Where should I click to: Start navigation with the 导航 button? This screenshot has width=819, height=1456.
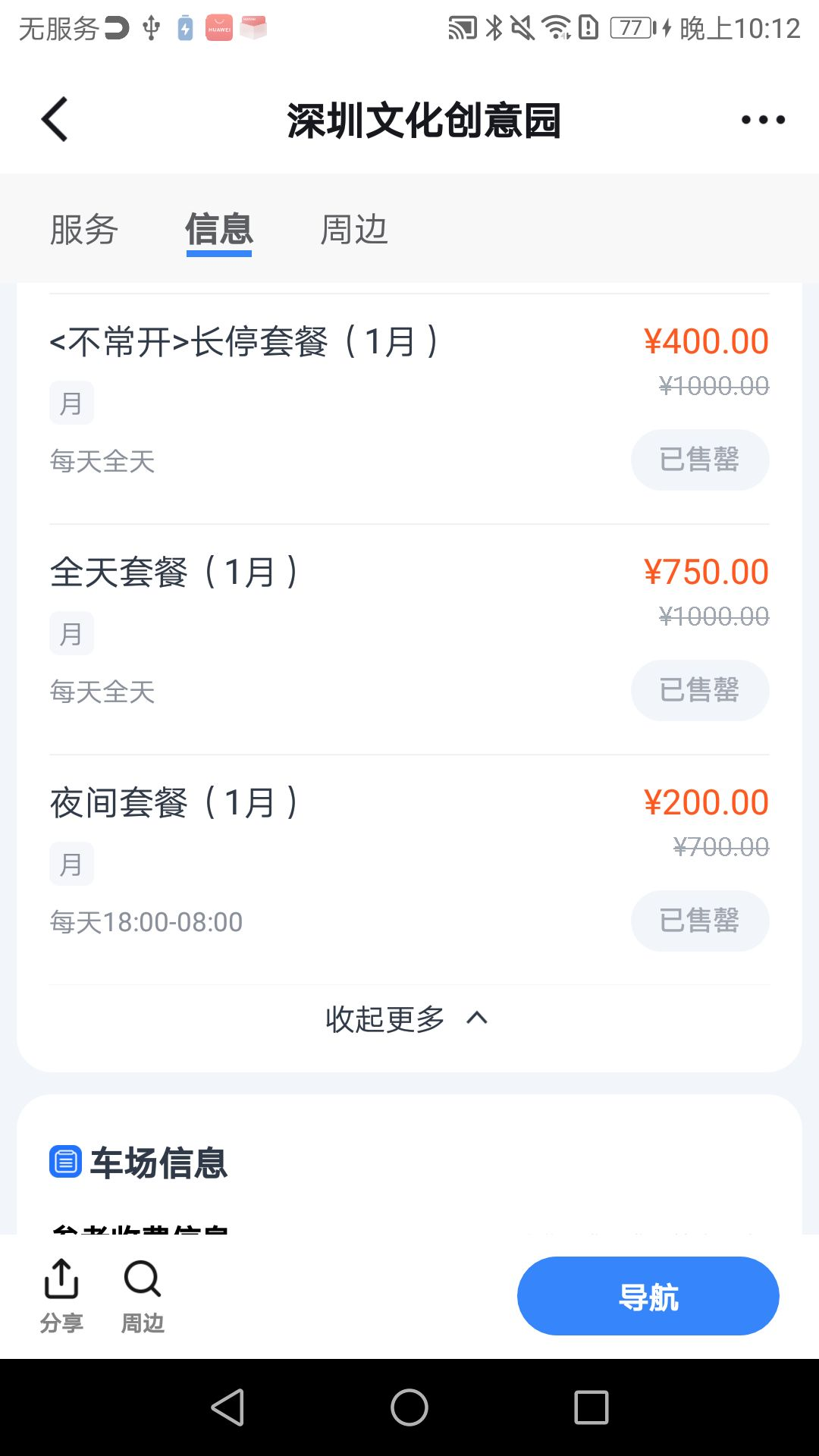[648, 1296]
